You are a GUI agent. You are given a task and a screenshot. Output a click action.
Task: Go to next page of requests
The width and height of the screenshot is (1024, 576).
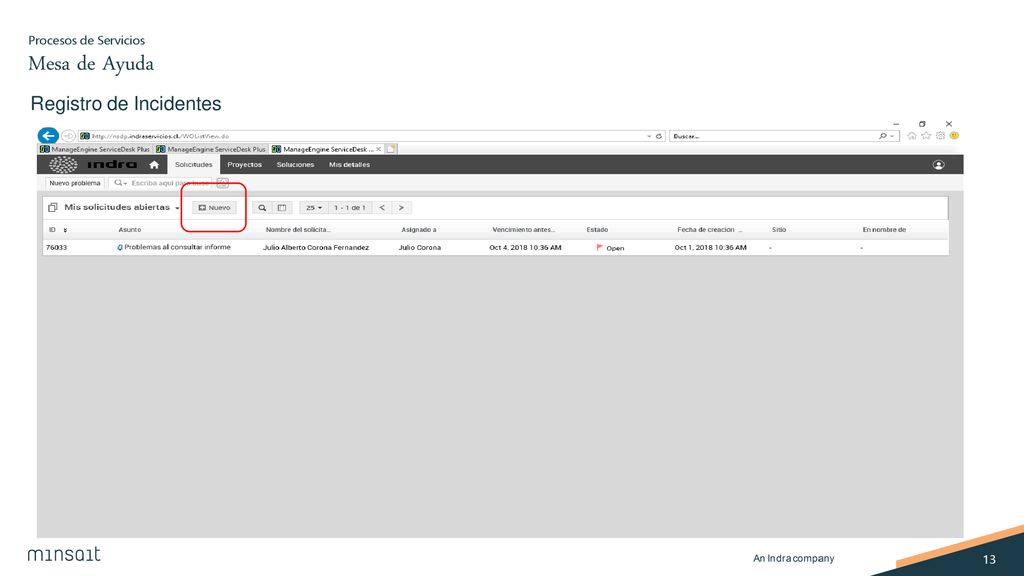(x=401, y=208)
